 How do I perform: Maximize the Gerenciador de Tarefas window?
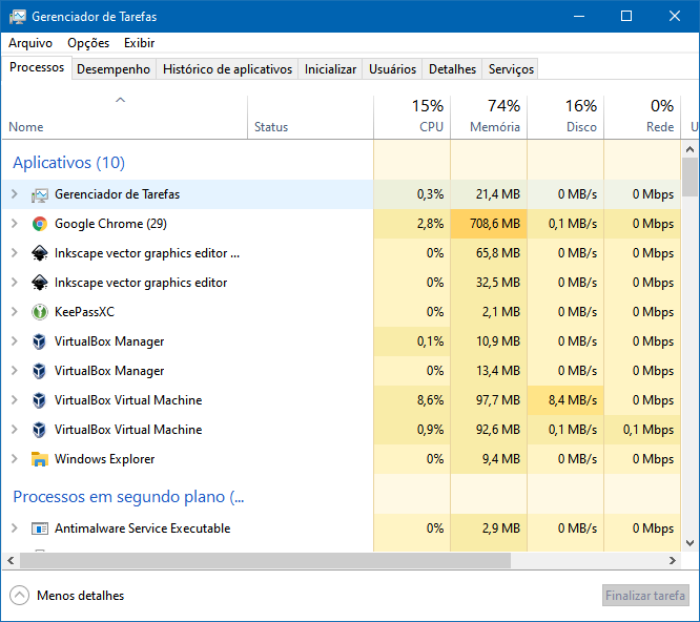(626, 17)
